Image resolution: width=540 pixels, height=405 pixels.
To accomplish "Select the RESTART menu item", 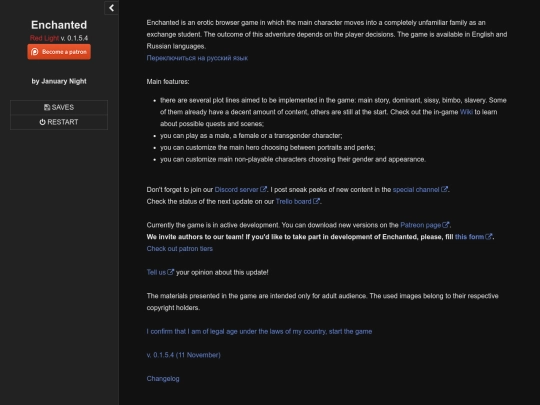I will click(59, 122).
